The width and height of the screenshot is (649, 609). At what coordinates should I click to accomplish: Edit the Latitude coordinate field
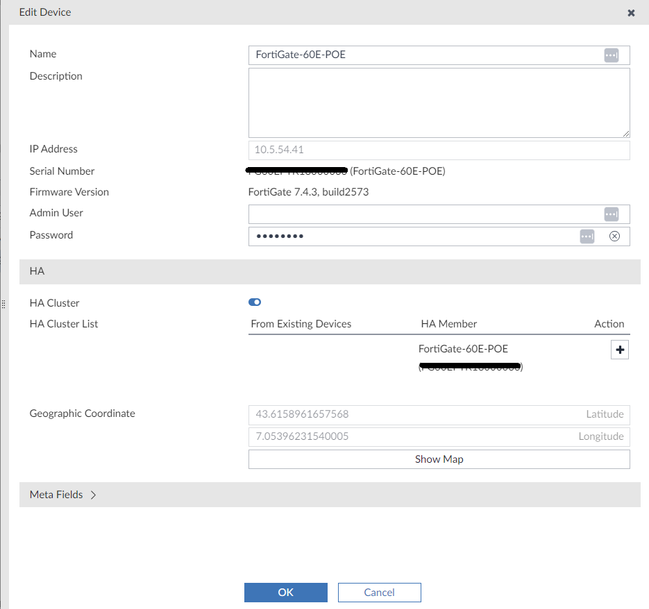click(439, 414)
